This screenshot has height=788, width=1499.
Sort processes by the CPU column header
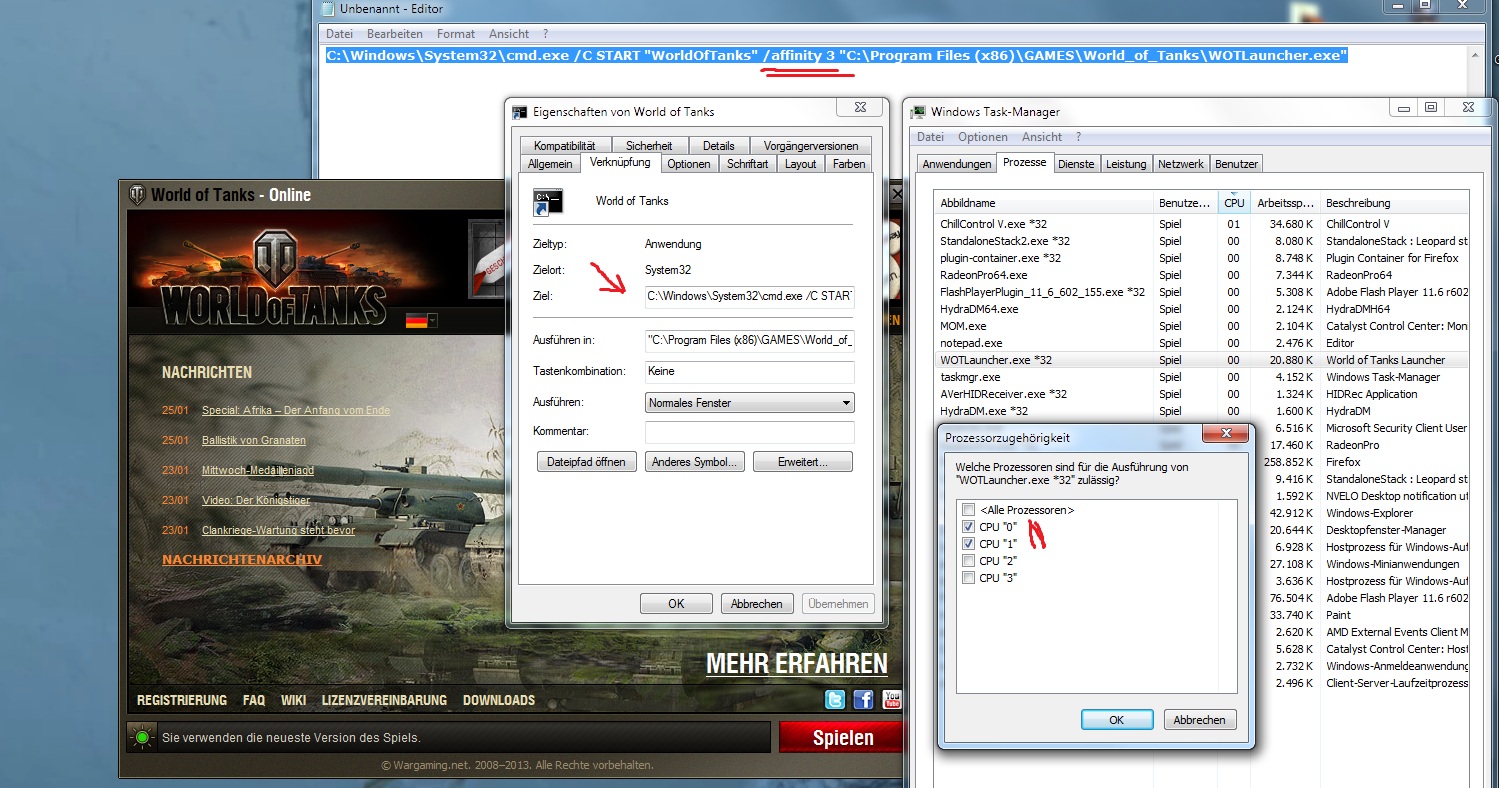coord(1234,203)
